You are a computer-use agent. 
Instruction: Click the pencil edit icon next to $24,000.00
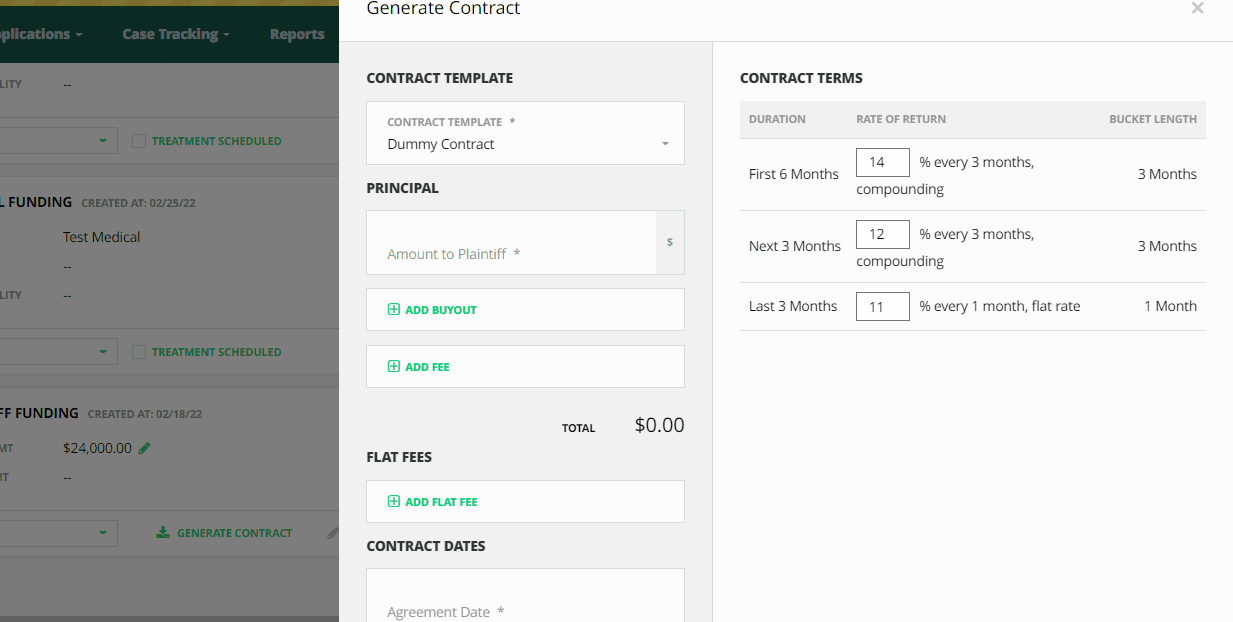pyautogui.click(x=146, y=448)
